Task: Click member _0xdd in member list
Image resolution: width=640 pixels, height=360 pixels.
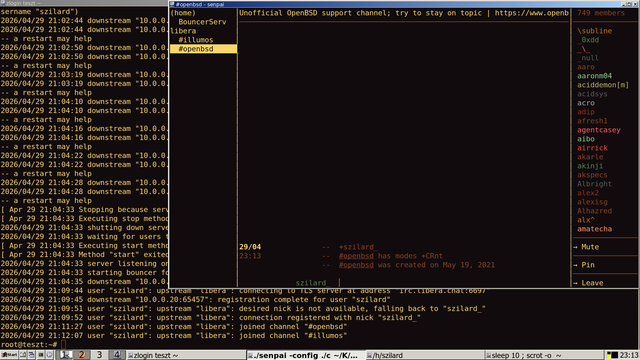Action: 588,40
